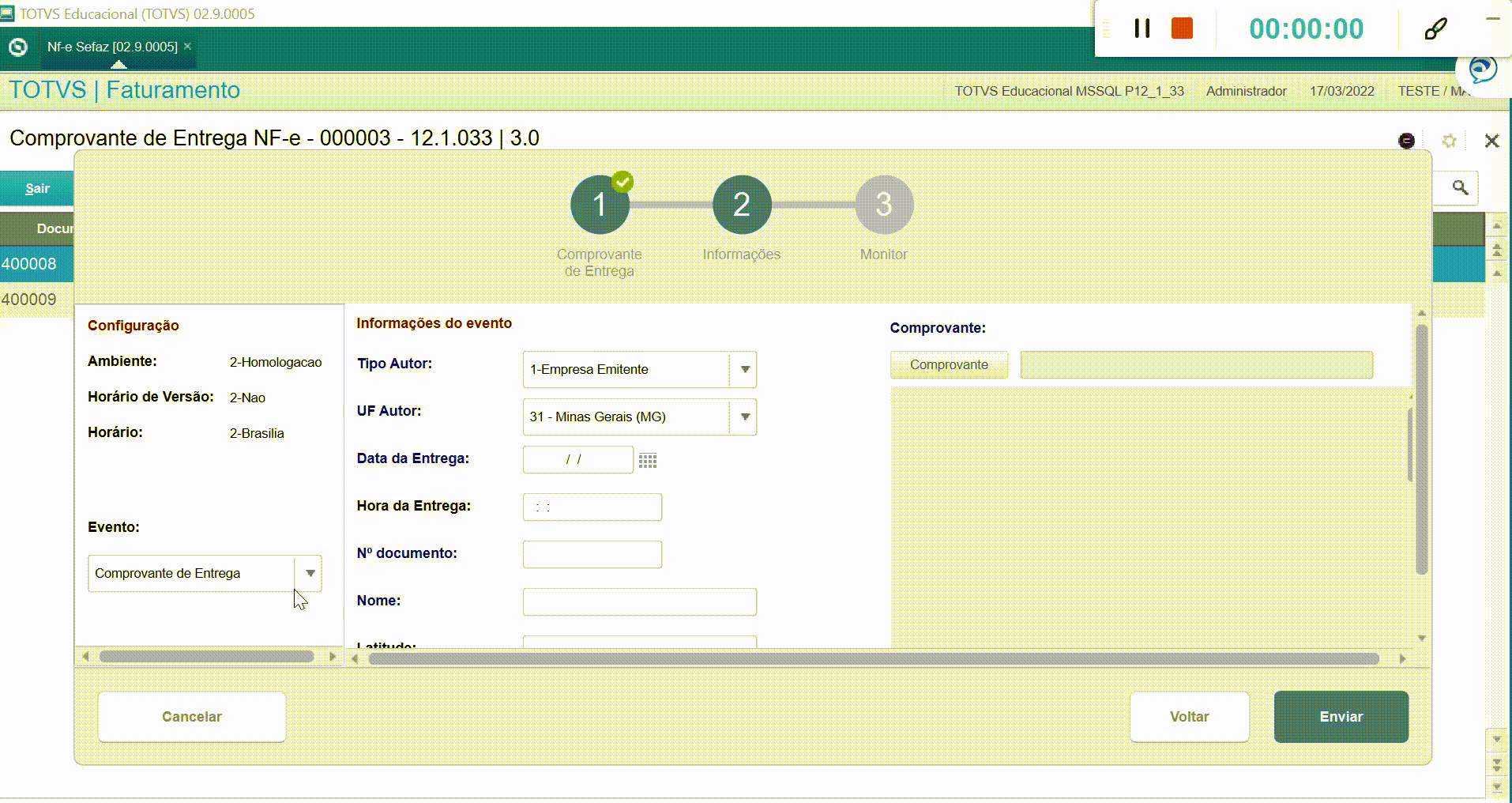Click left arrow of Configuração scrollbar
Image resolution: width=1512 pixels, height=803 pixels.
pyautogui.click(x=85, y=657)
